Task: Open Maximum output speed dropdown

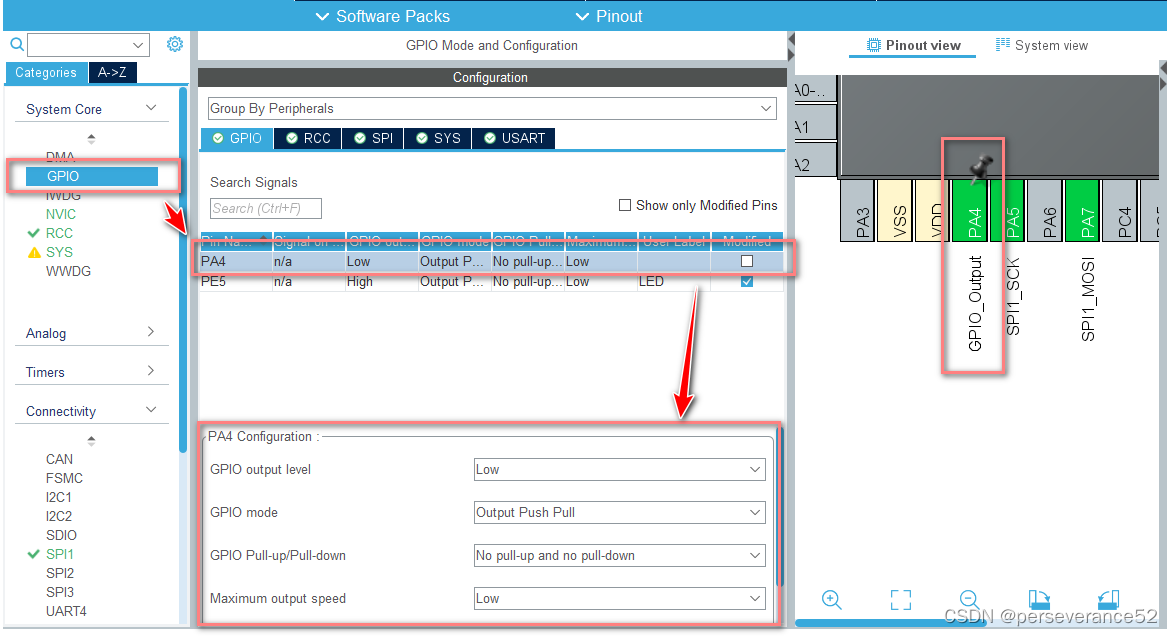Action: pyautogui.click(x=620, y=599)
